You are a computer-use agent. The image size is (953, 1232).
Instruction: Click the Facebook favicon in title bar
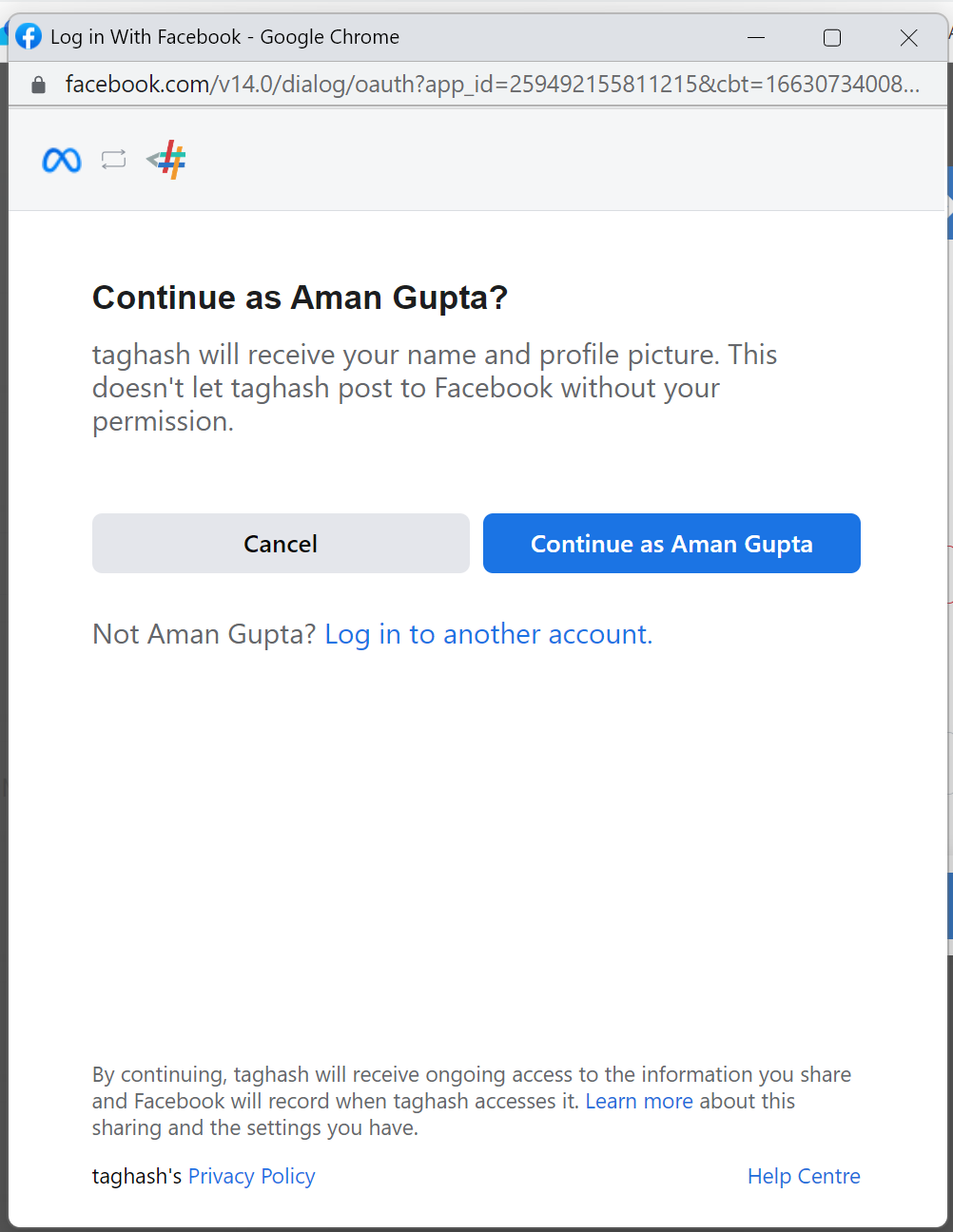pos(29,36)
